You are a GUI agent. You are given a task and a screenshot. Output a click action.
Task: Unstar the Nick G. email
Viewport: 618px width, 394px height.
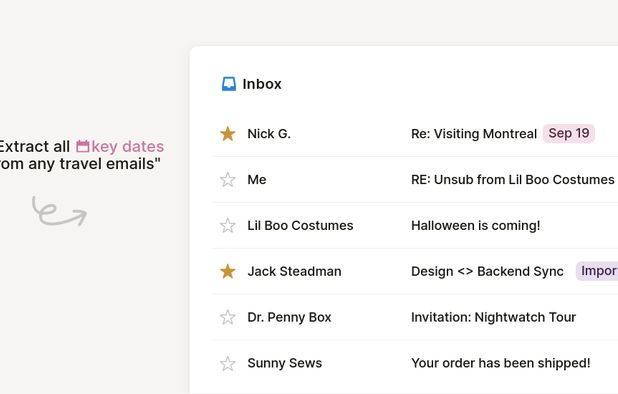[x=228, y=134]
